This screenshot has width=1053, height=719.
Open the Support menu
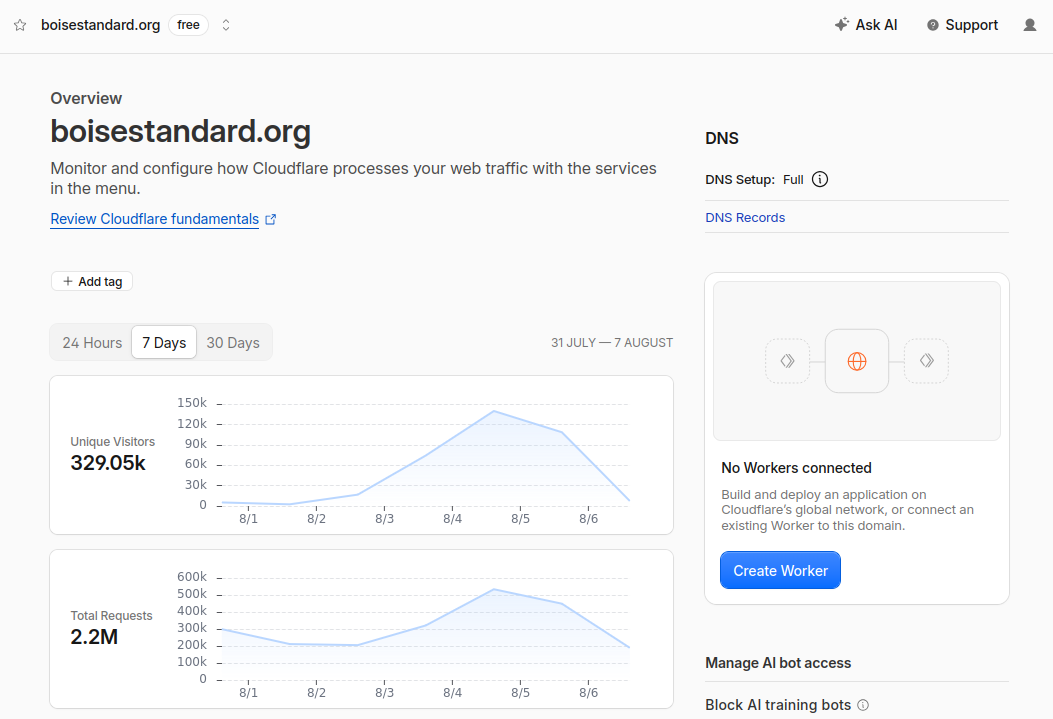click(x=962, y=25)
